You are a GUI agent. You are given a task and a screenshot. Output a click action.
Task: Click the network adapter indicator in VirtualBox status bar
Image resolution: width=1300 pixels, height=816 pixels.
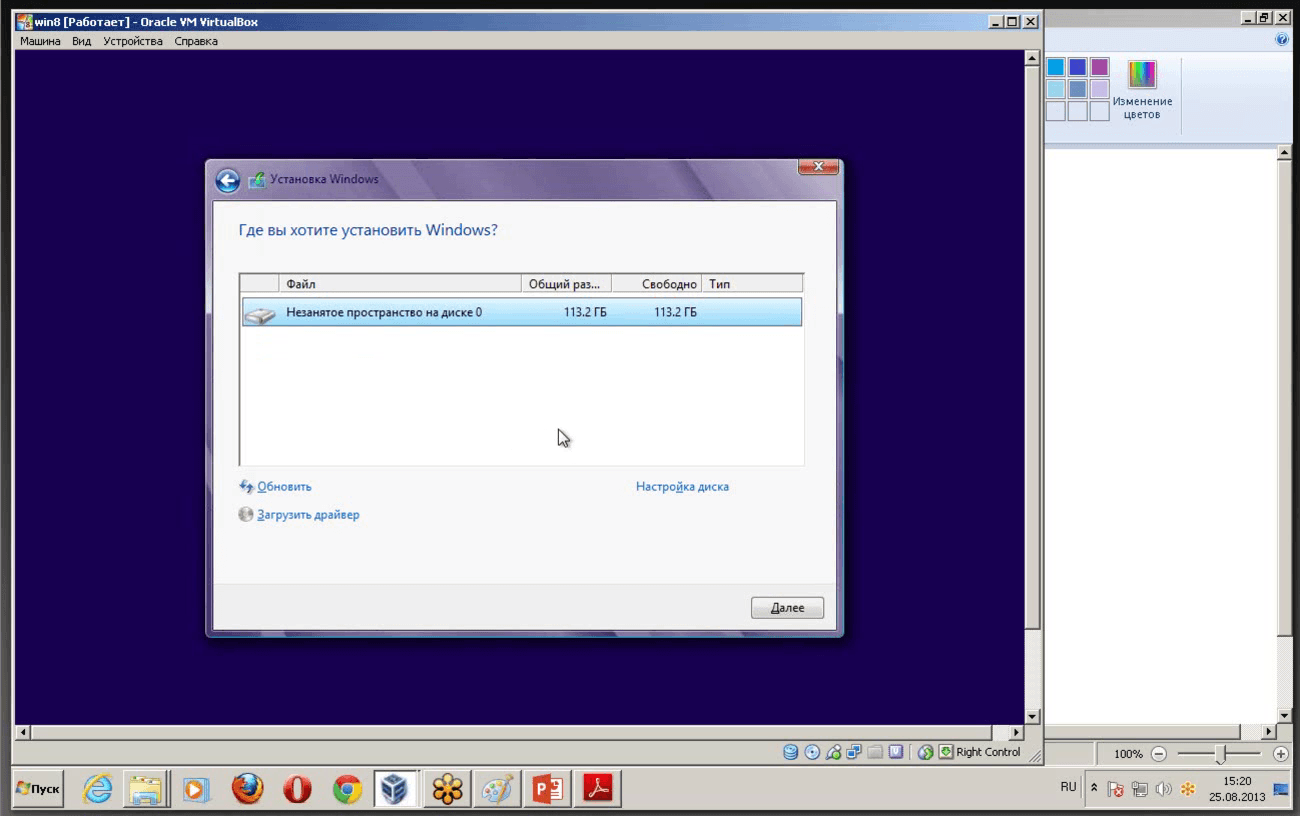(854, 752)
